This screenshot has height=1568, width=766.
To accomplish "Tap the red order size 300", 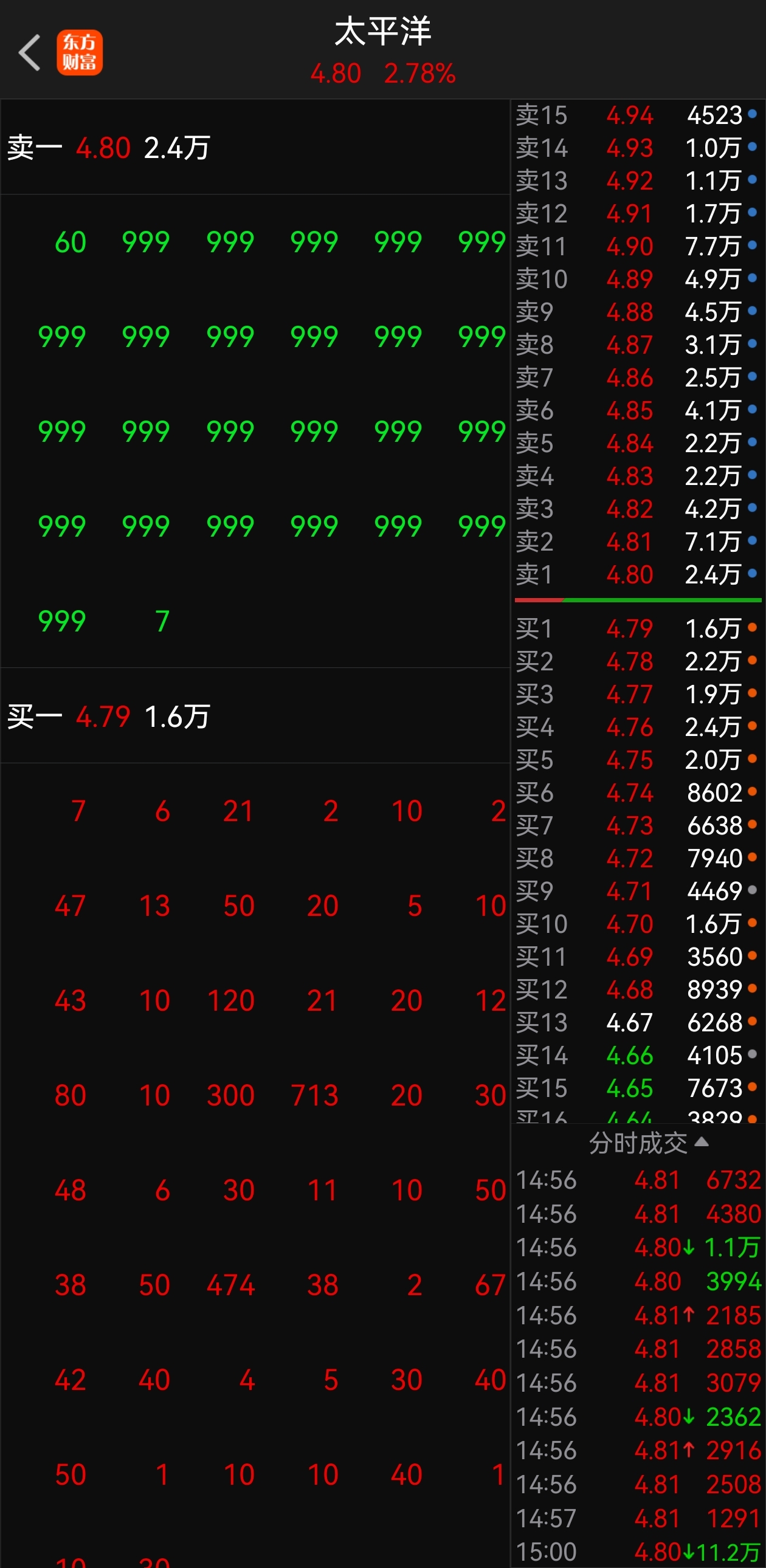I will coord(230,1096).
